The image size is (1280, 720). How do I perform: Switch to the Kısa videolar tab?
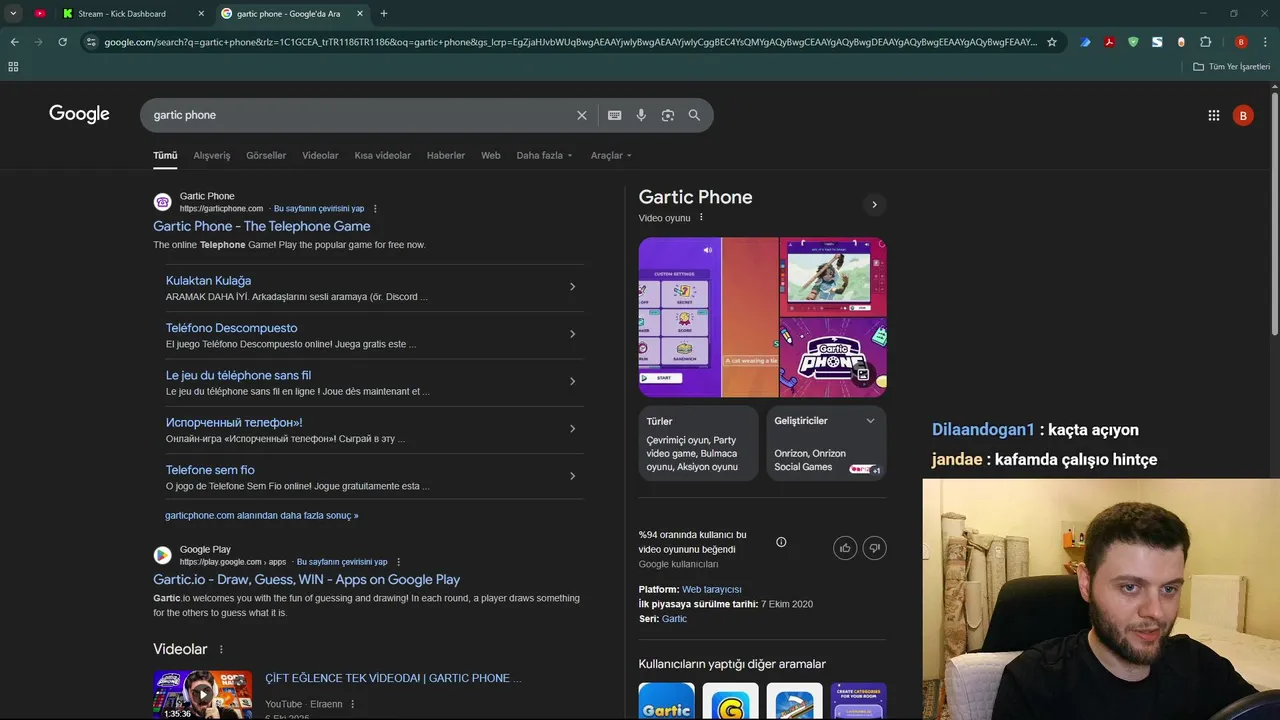point(383,155)
